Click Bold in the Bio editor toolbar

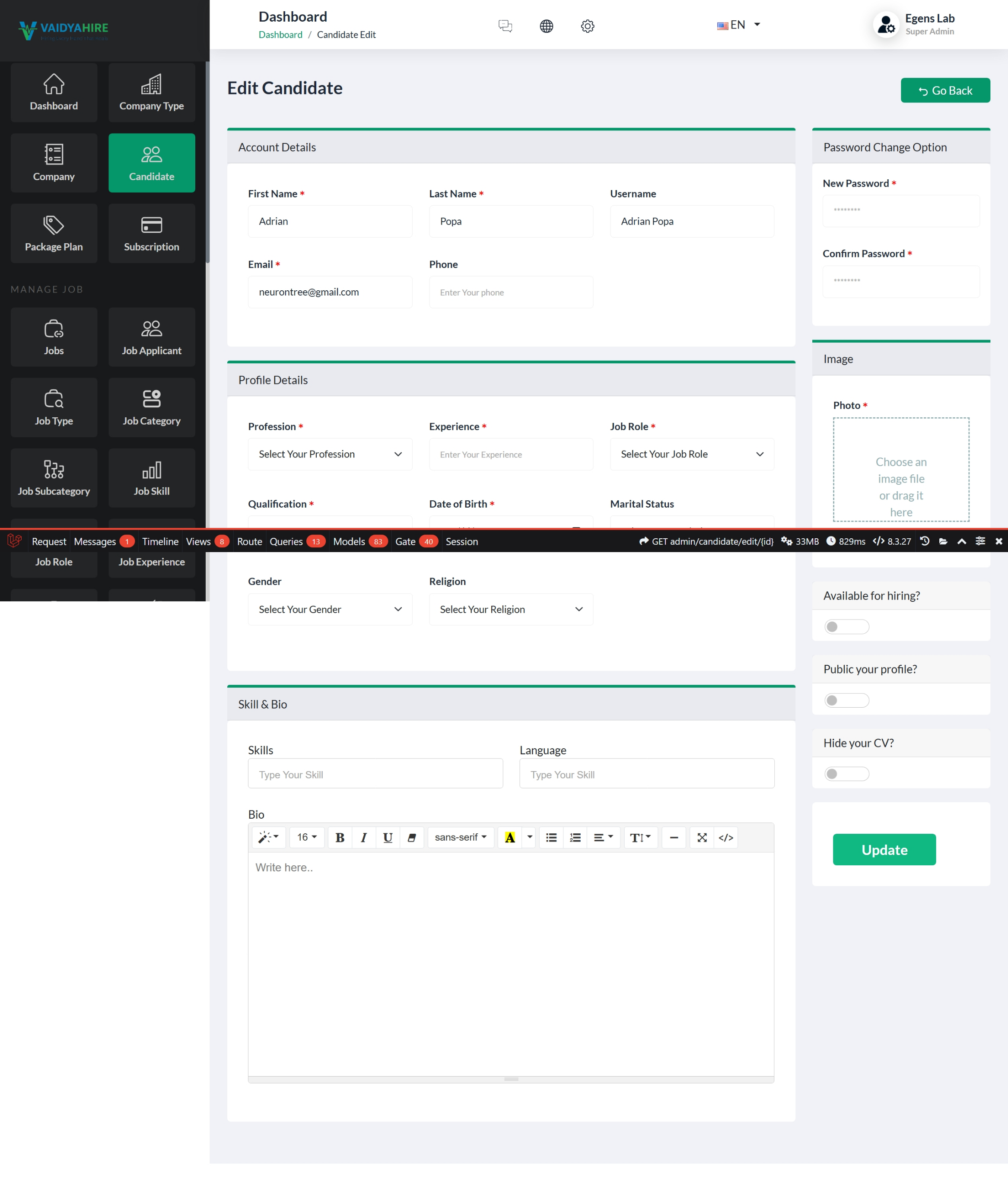[340, 837]
